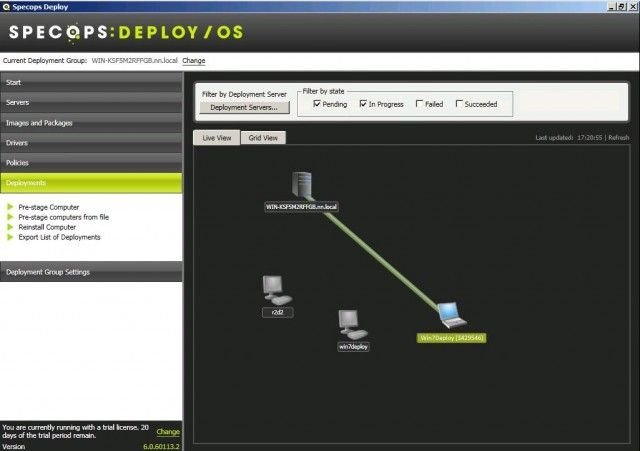Click the Specops Deploy title bar app icon
Screen dimensions: 640x451
[6, 7]
